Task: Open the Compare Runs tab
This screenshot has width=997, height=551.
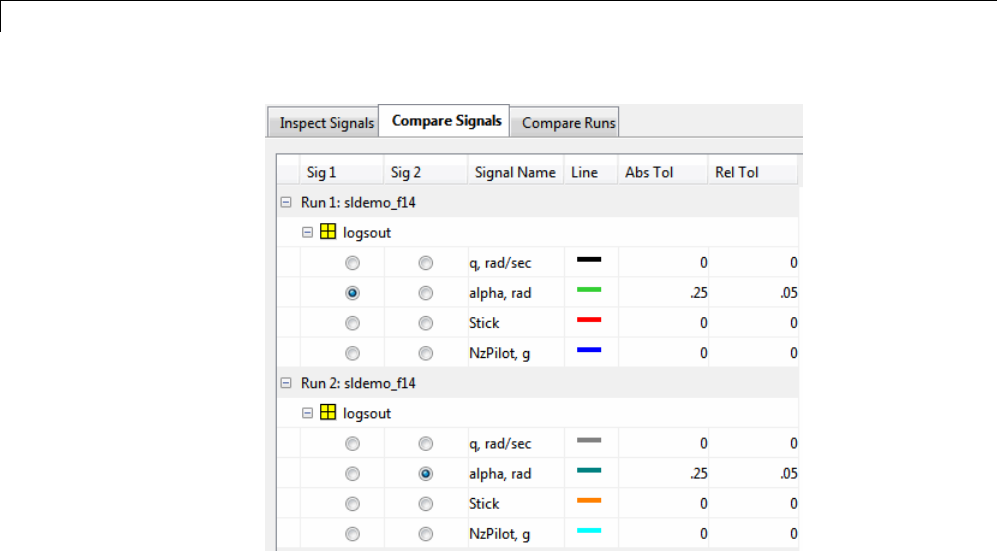Action: tap(568, 123)
